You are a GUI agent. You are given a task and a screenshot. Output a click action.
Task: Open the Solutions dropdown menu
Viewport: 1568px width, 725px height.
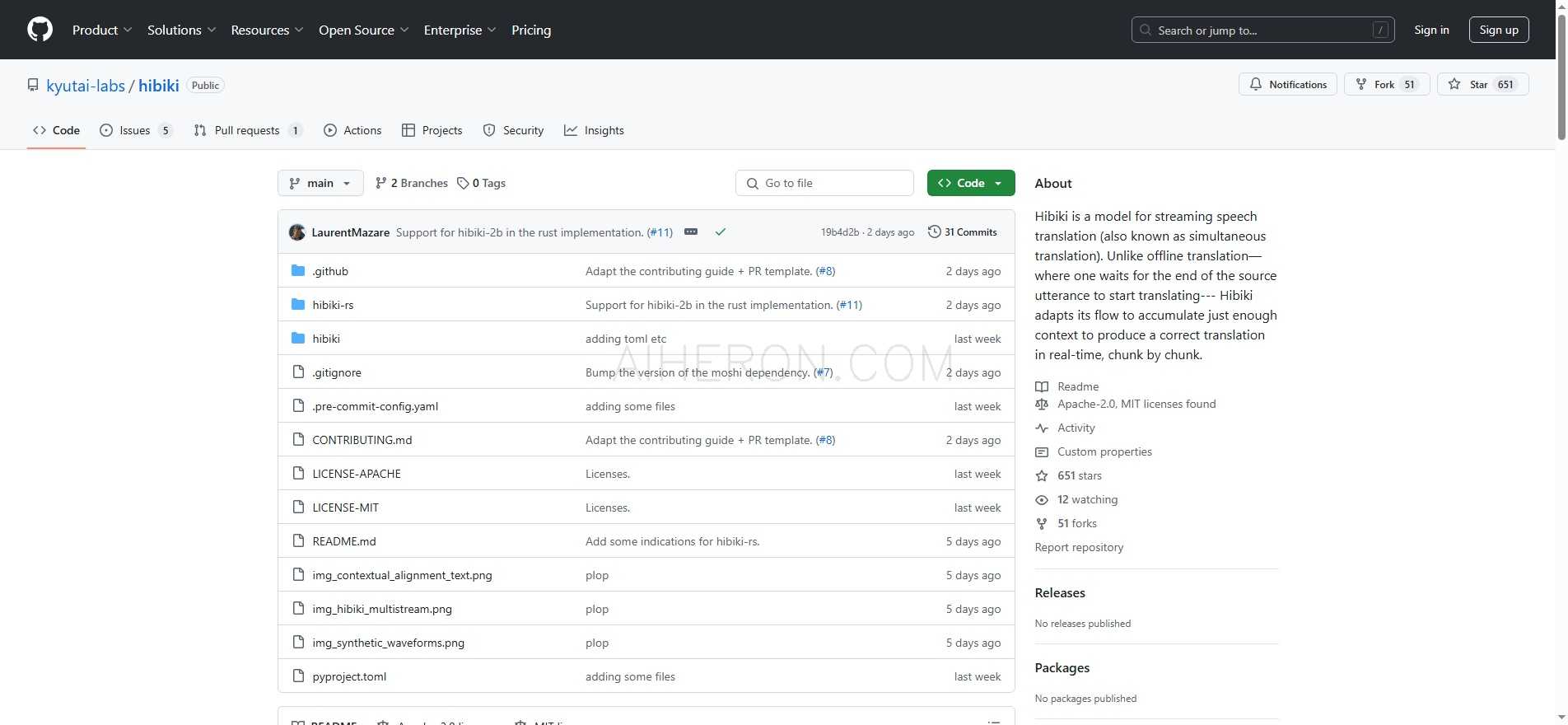181,30
